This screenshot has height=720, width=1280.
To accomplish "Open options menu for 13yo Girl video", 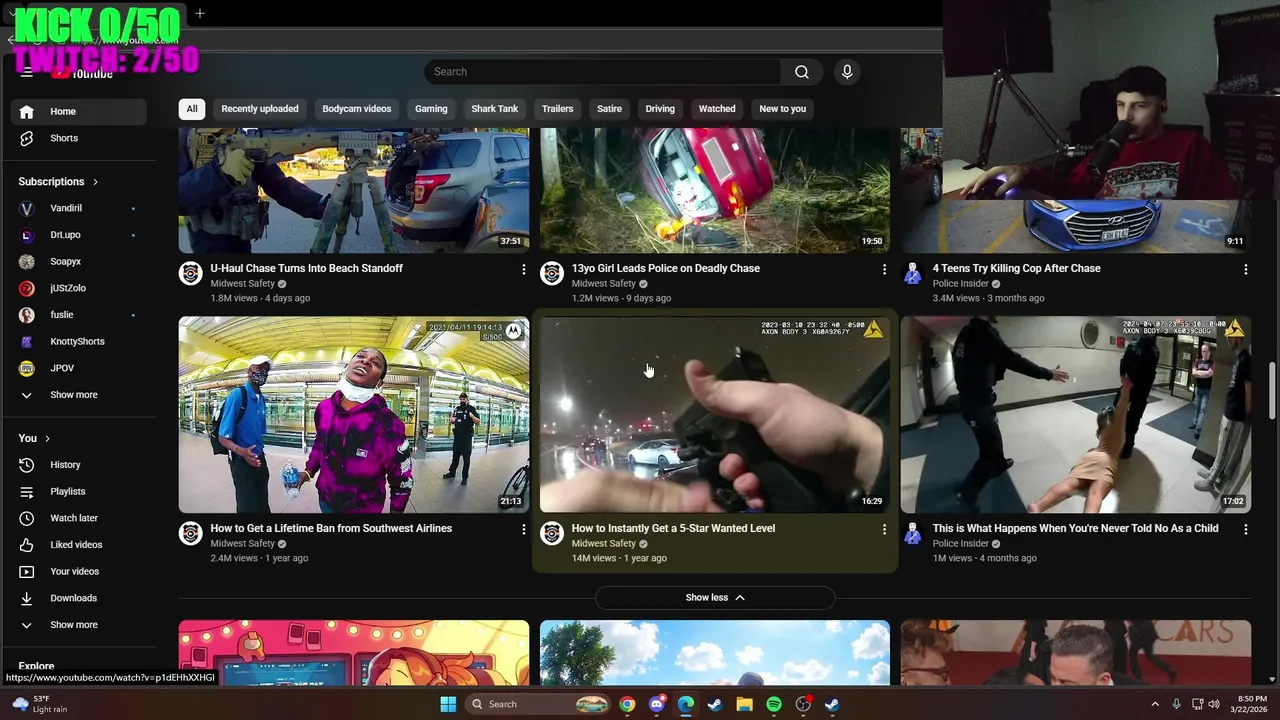I will [884, 269].
